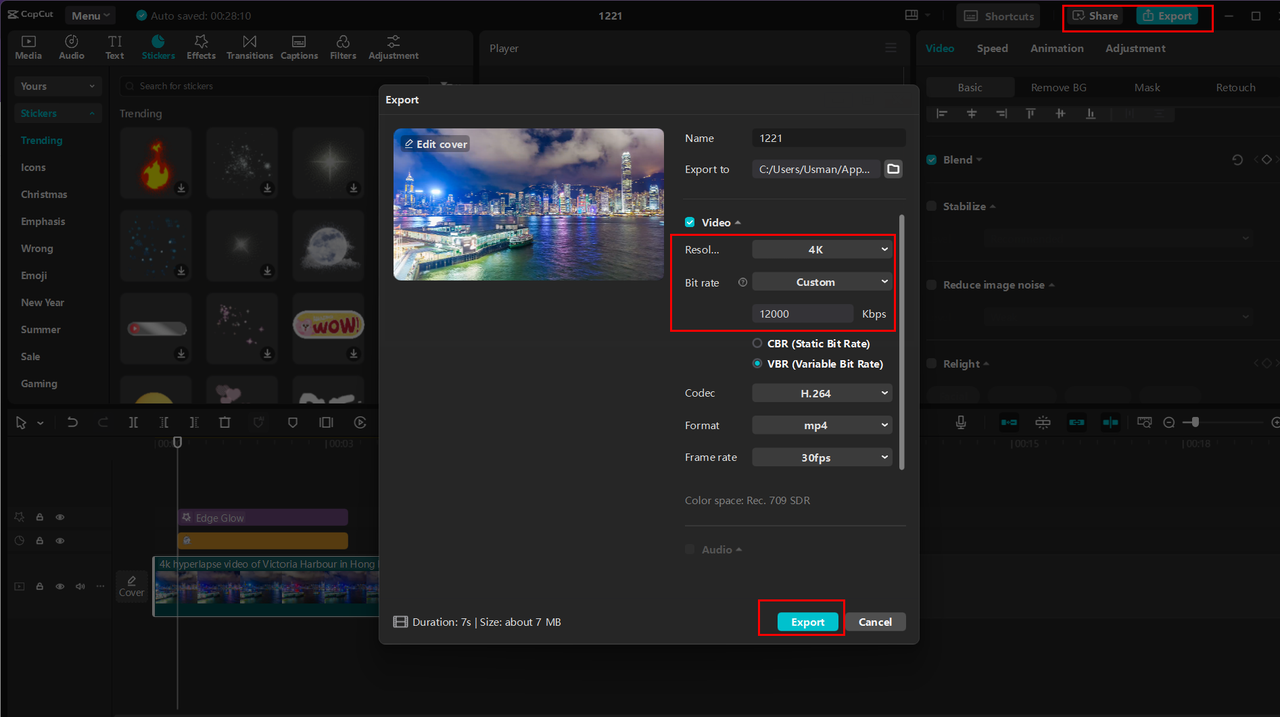Toggle the Audio checkbox in Export dialog
Screen dimensions: 1280x717
click(x=690, y=549)
